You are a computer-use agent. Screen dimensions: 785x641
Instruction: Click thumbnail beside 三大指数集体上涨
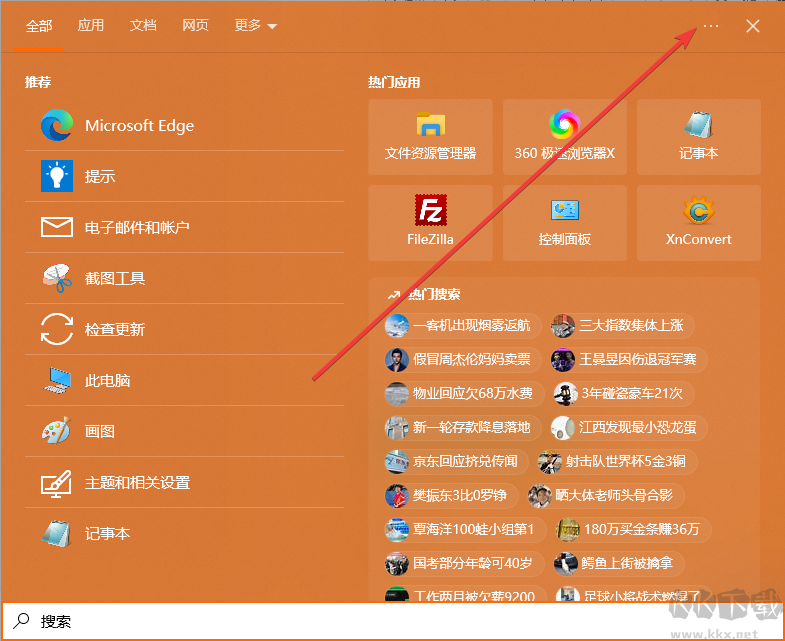tap(563, 326)
